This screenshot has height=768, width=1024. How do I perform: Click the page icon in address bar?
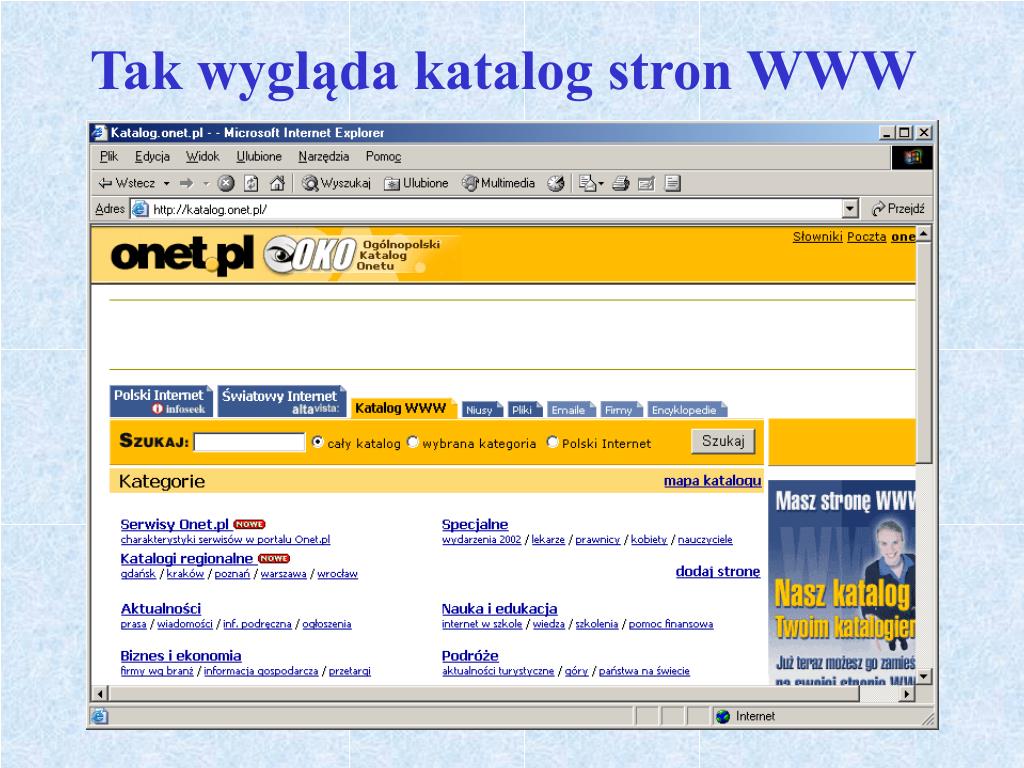(x=140, y=209)
